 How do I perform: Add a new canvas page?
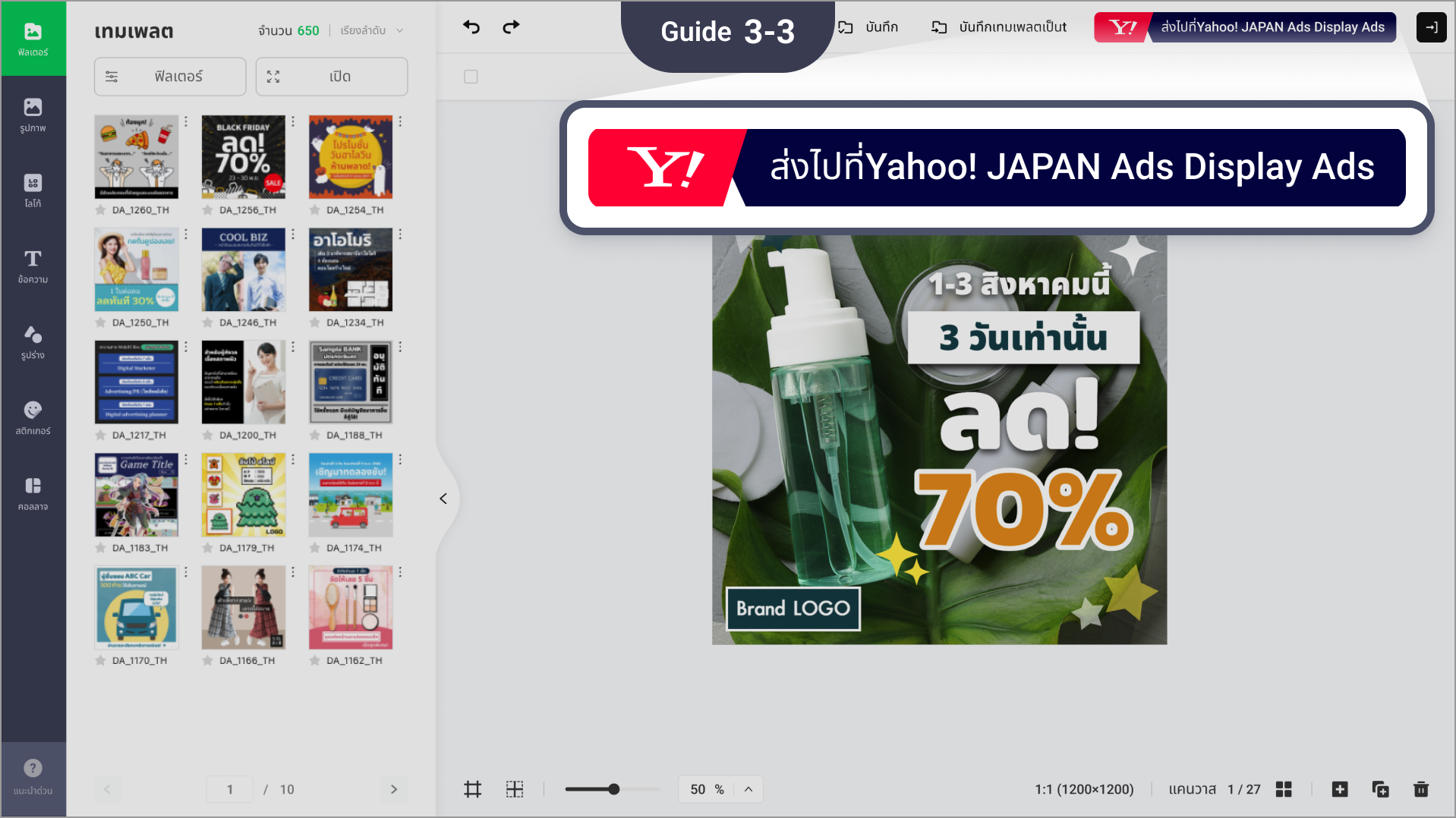[x=1340, y=789]
